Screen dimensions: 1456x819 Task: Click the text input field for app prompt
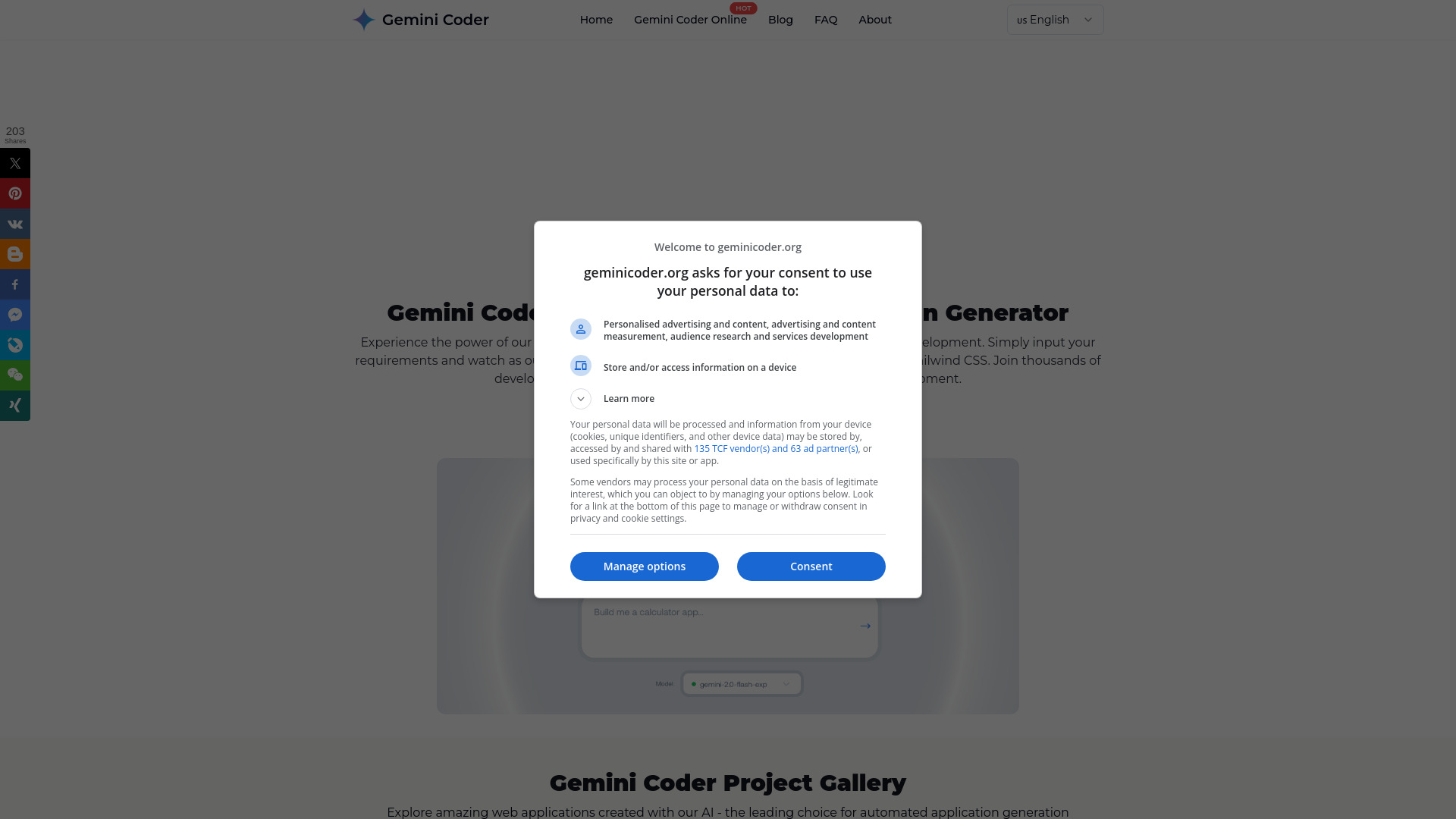click(727, 625)
